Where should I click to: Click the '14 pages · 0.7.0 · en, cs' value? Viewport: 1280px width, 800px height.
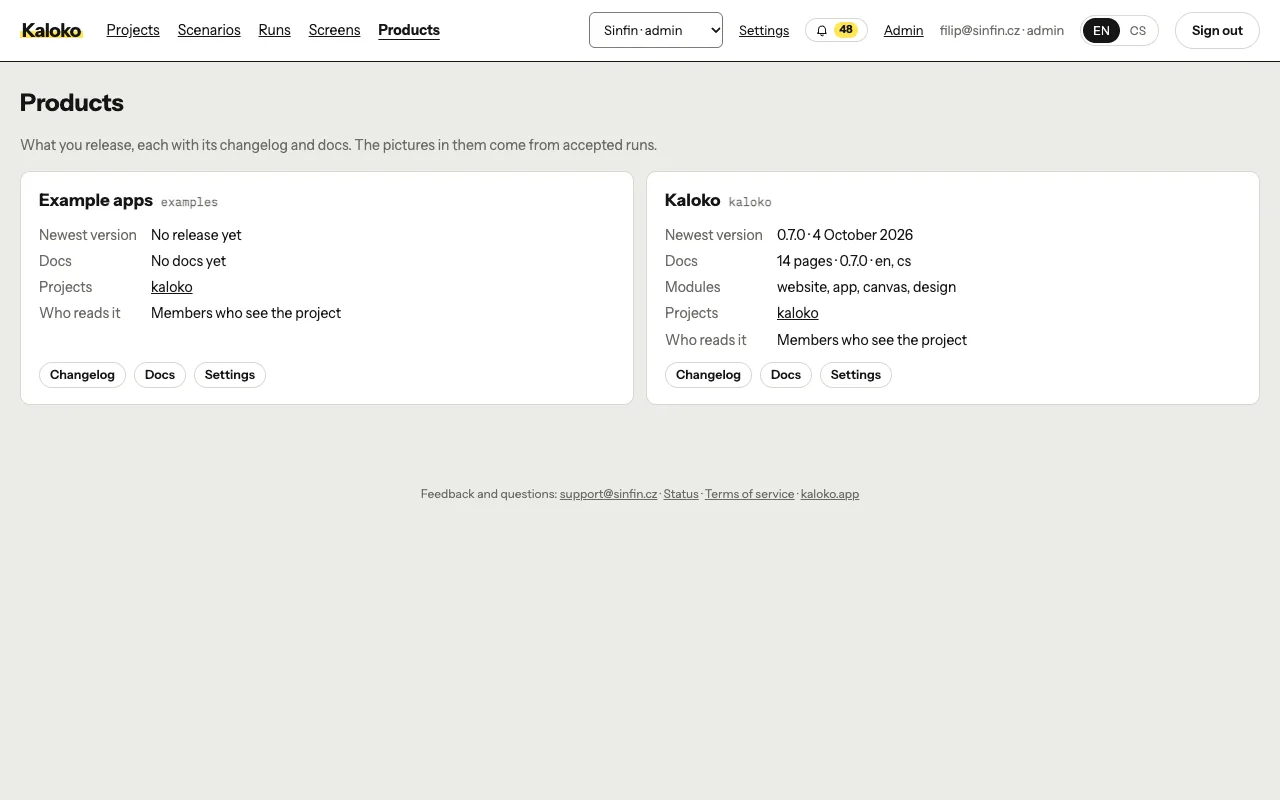[x=844, y=261]
